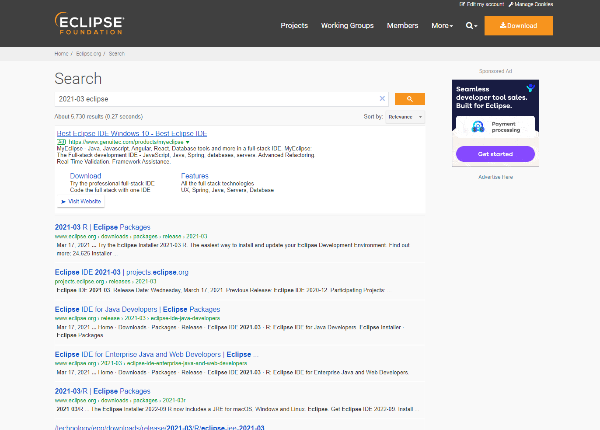This screenshot has width=600, height=430.
Task: Open Eclipse IDE for Java Developers result
Action: click(137, 309)
